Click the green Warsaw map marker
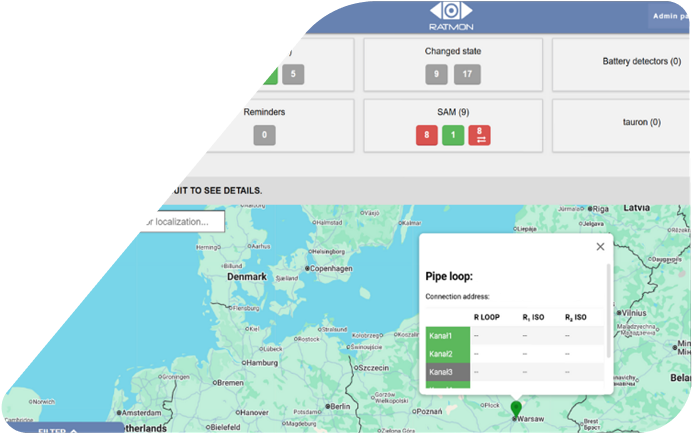692x436 pixels. pos(516,409)
